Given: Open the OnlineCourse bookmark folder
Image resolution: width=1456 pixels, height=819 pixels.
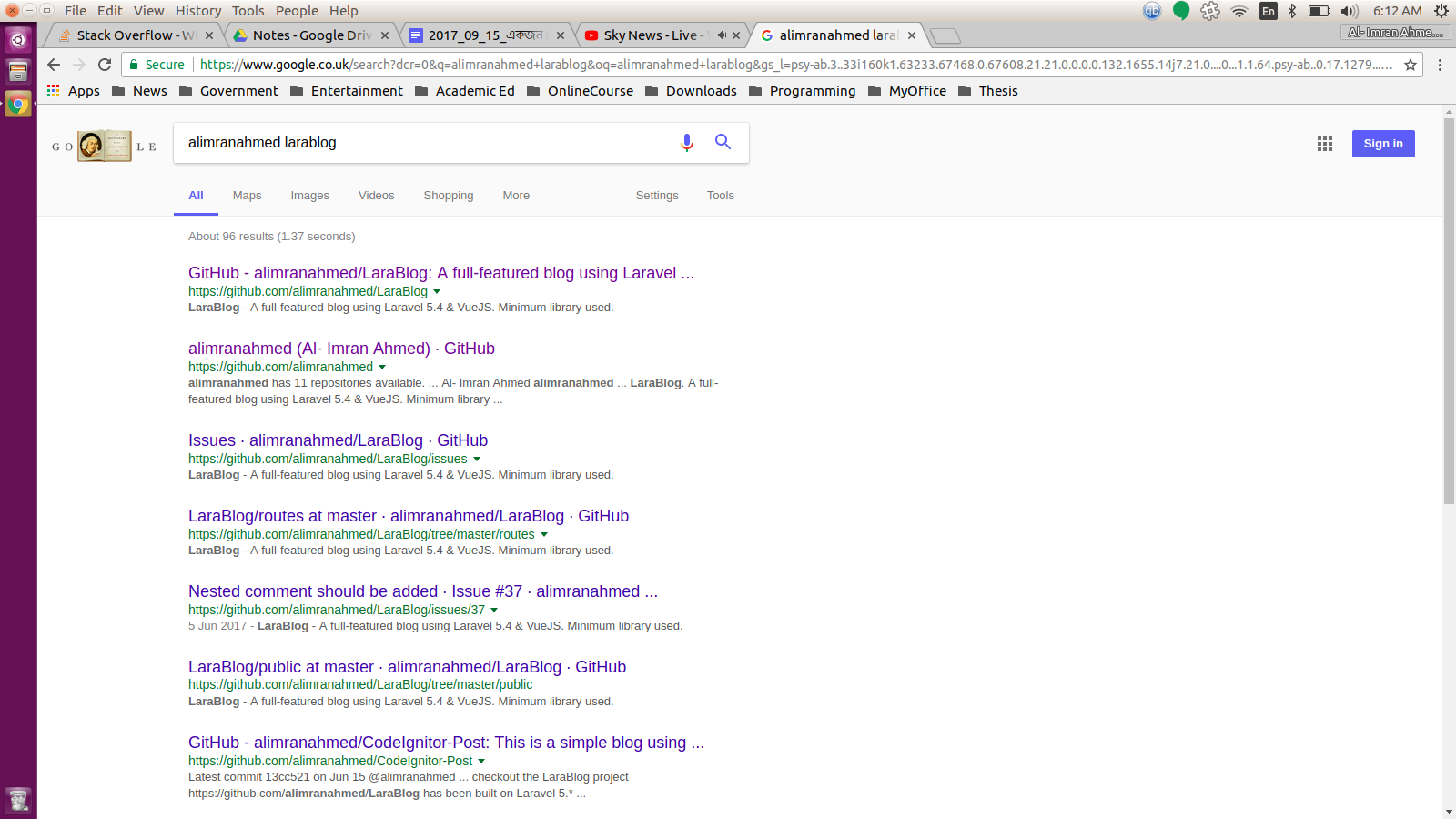Looking at the screenshot, I should (x=580, y=91).
